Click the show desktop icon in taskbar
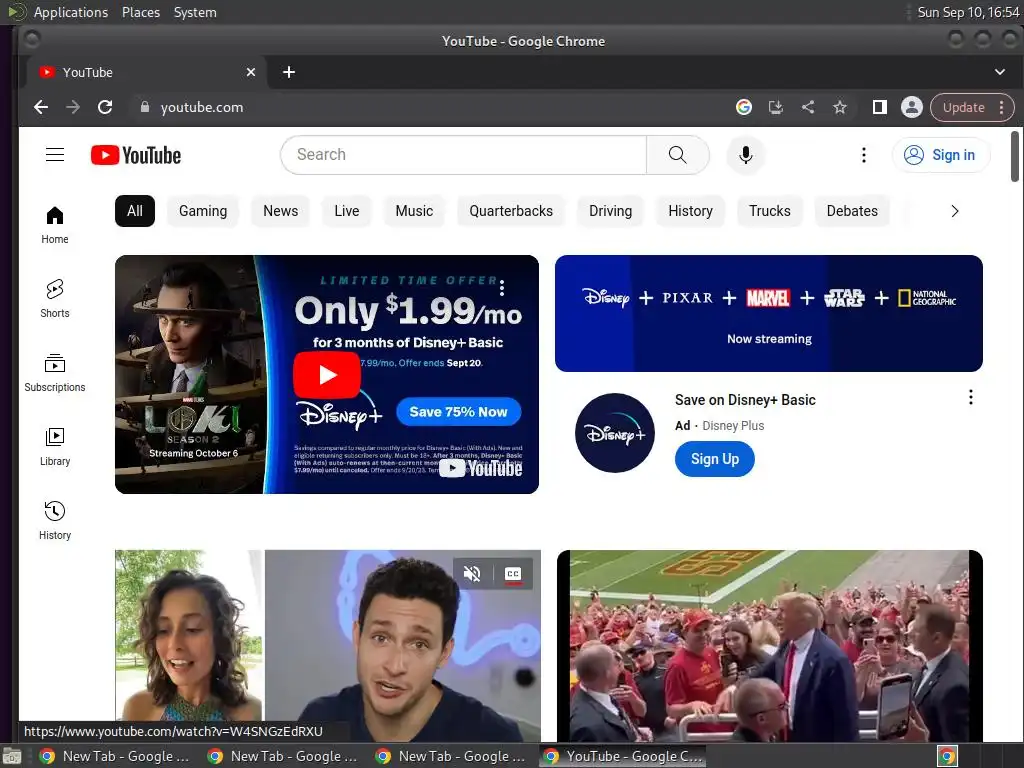The height and width of the screenshot is (768, 1024). tap(12, 757)
